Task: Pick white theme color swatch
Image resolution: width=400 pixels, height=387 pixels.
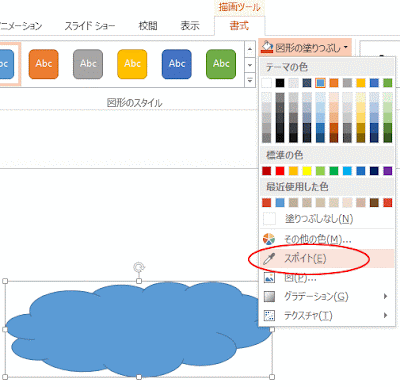Action: 267,83
